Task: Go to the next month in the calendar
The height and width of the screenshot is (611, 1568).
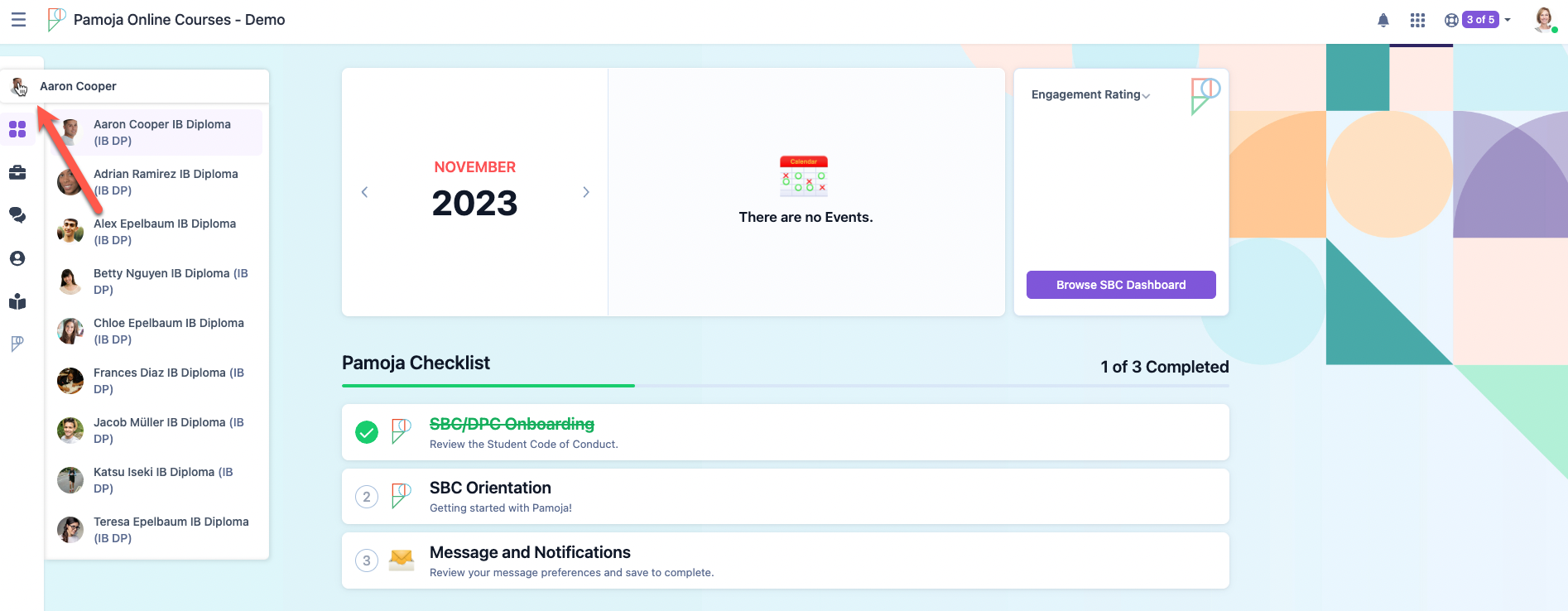Action: click(x=586, y=192)
